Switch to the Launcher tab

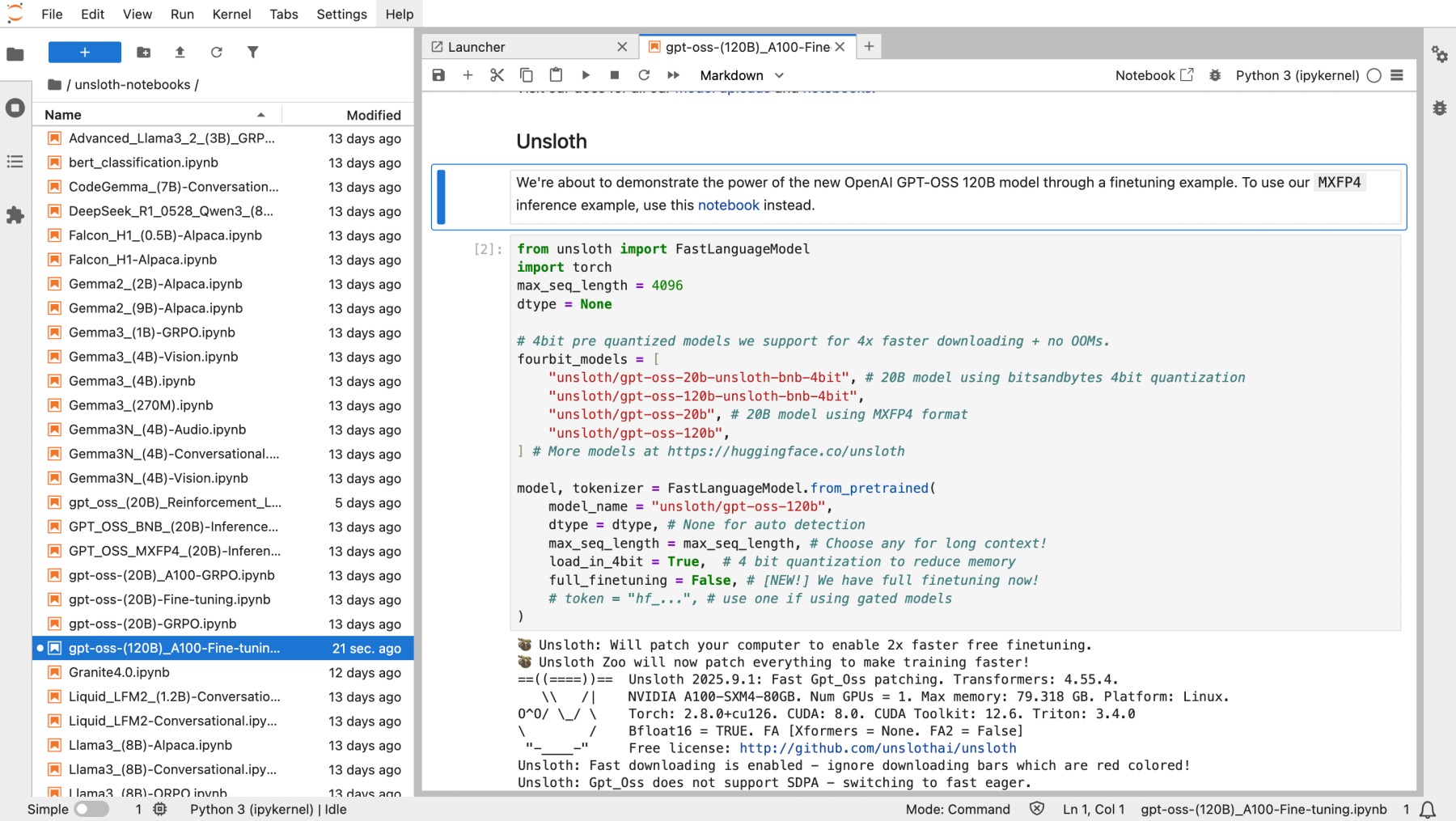pos(476,47)
